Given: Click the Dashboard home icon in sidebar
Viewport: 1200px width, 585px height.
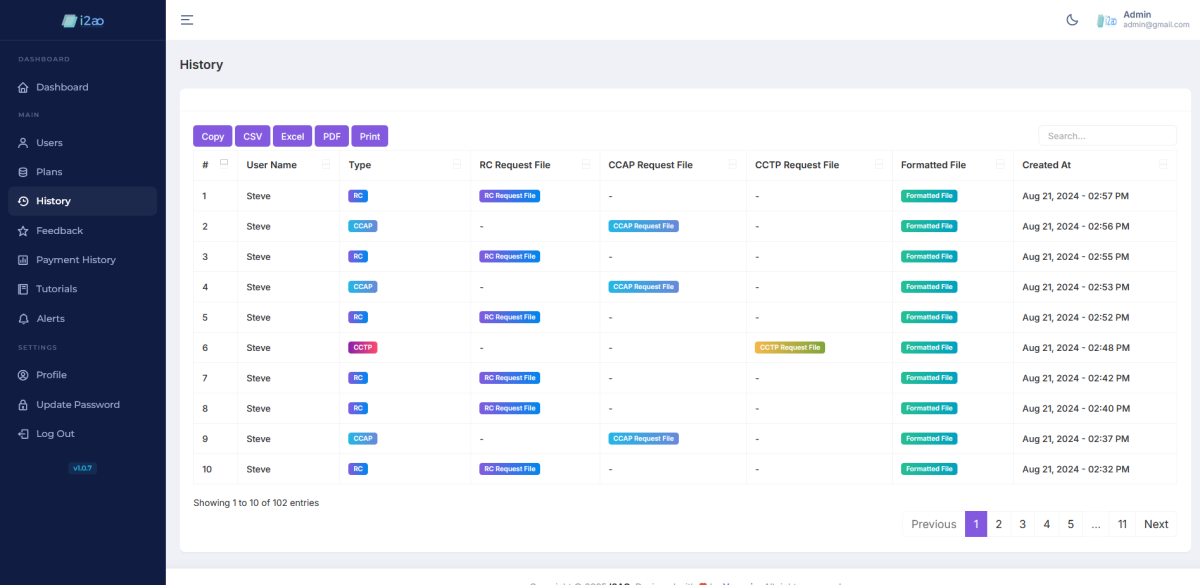Looking at the screenshot, I should (23, 88).
